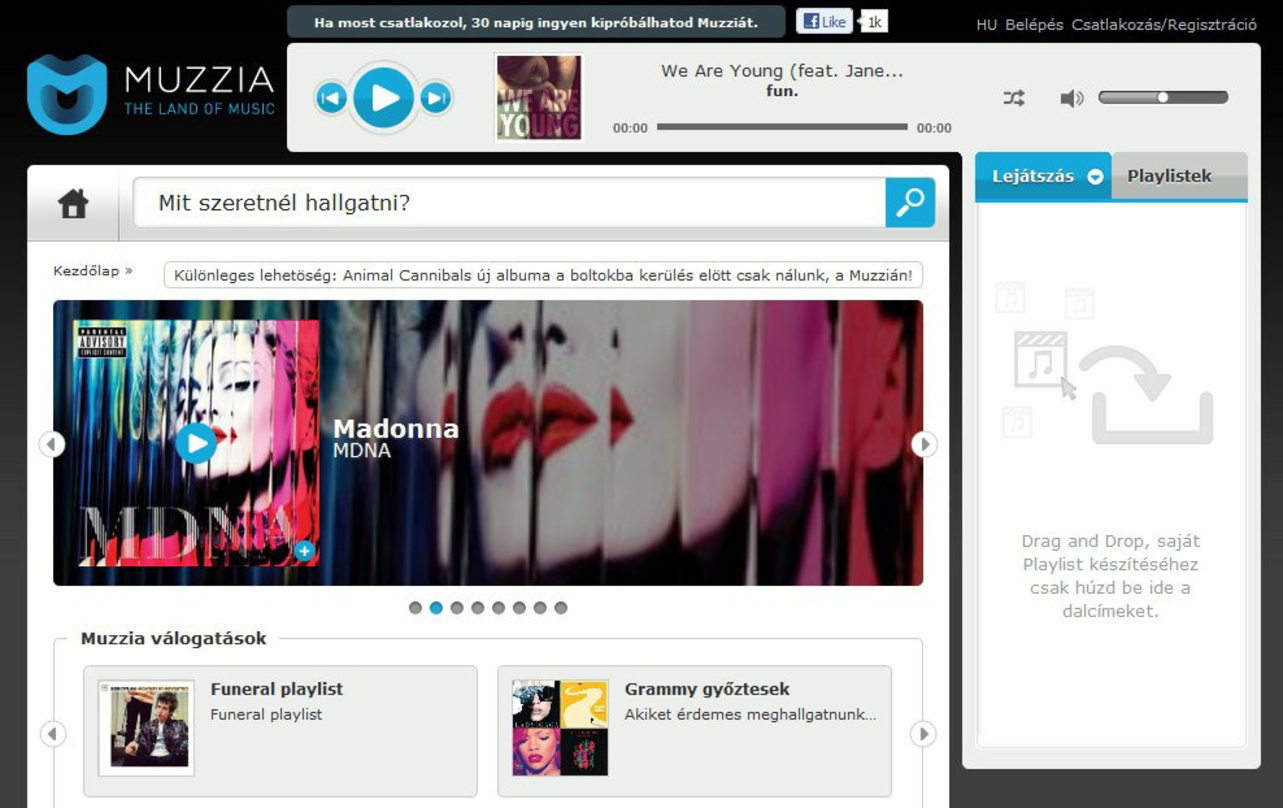Focus the 'Mit szeretnél hallgatni?' search field

510,203
